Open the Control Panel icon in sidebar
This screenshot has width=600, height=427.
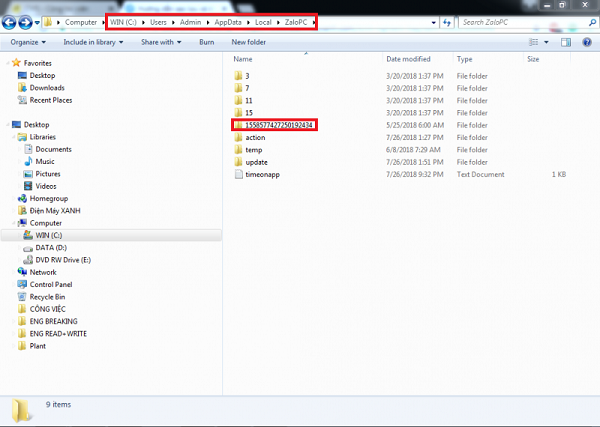[21, 284]
